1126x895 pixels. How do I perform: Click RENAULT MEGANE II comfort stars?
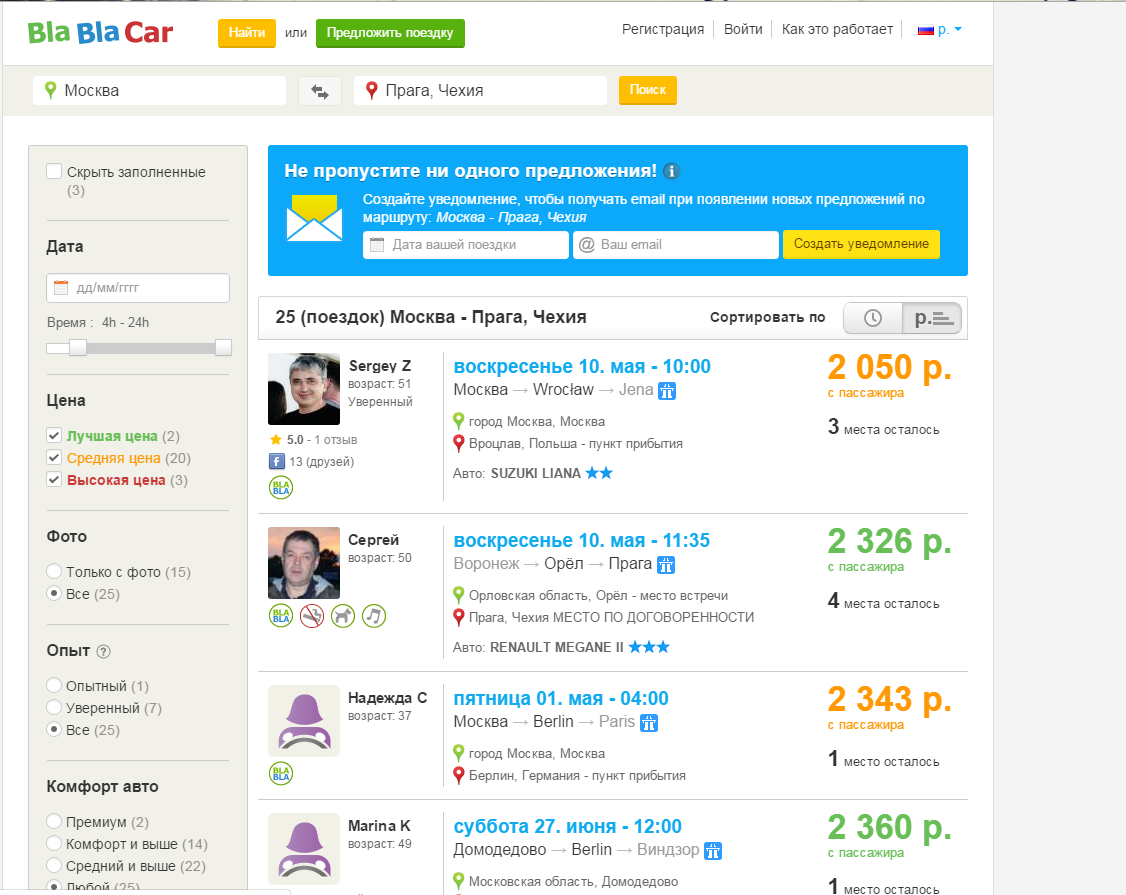(649, 646)
